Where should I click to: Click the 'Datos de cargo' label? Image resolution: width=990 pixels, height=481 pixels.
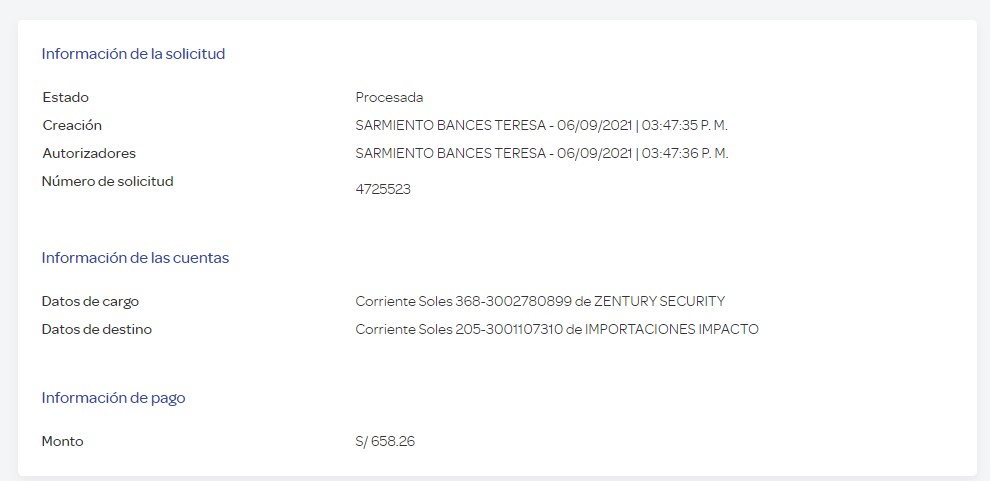(90, 301)
